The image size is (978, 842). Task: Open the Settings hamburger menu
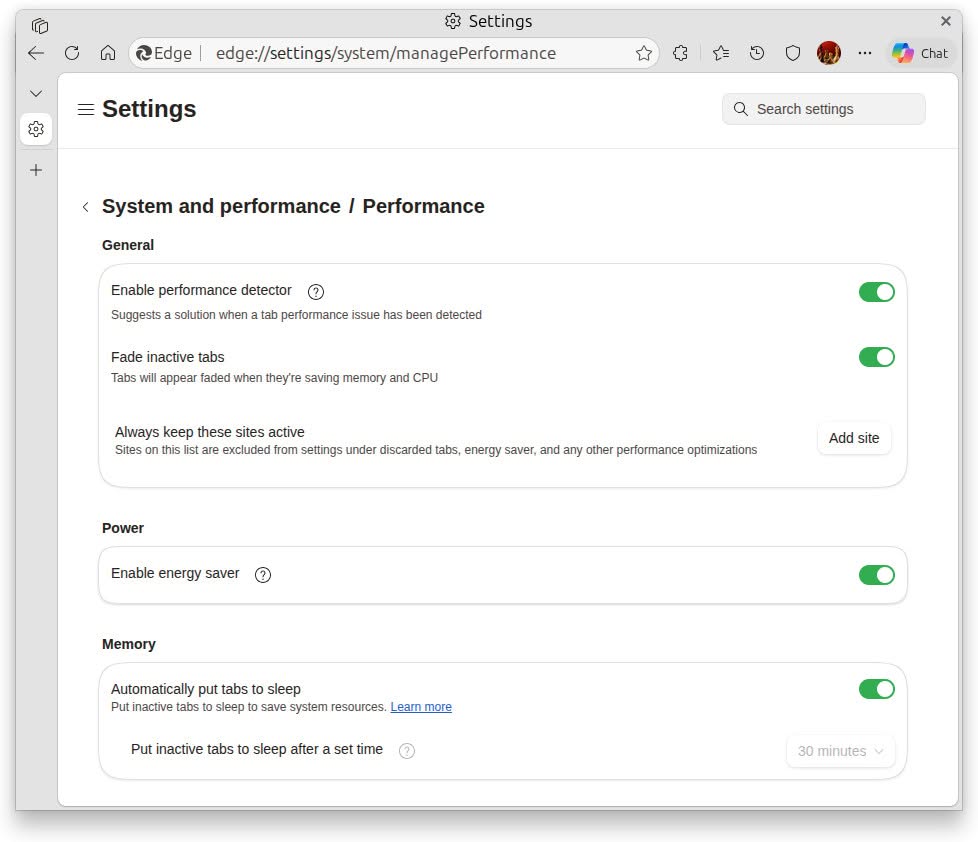(86, 110)
